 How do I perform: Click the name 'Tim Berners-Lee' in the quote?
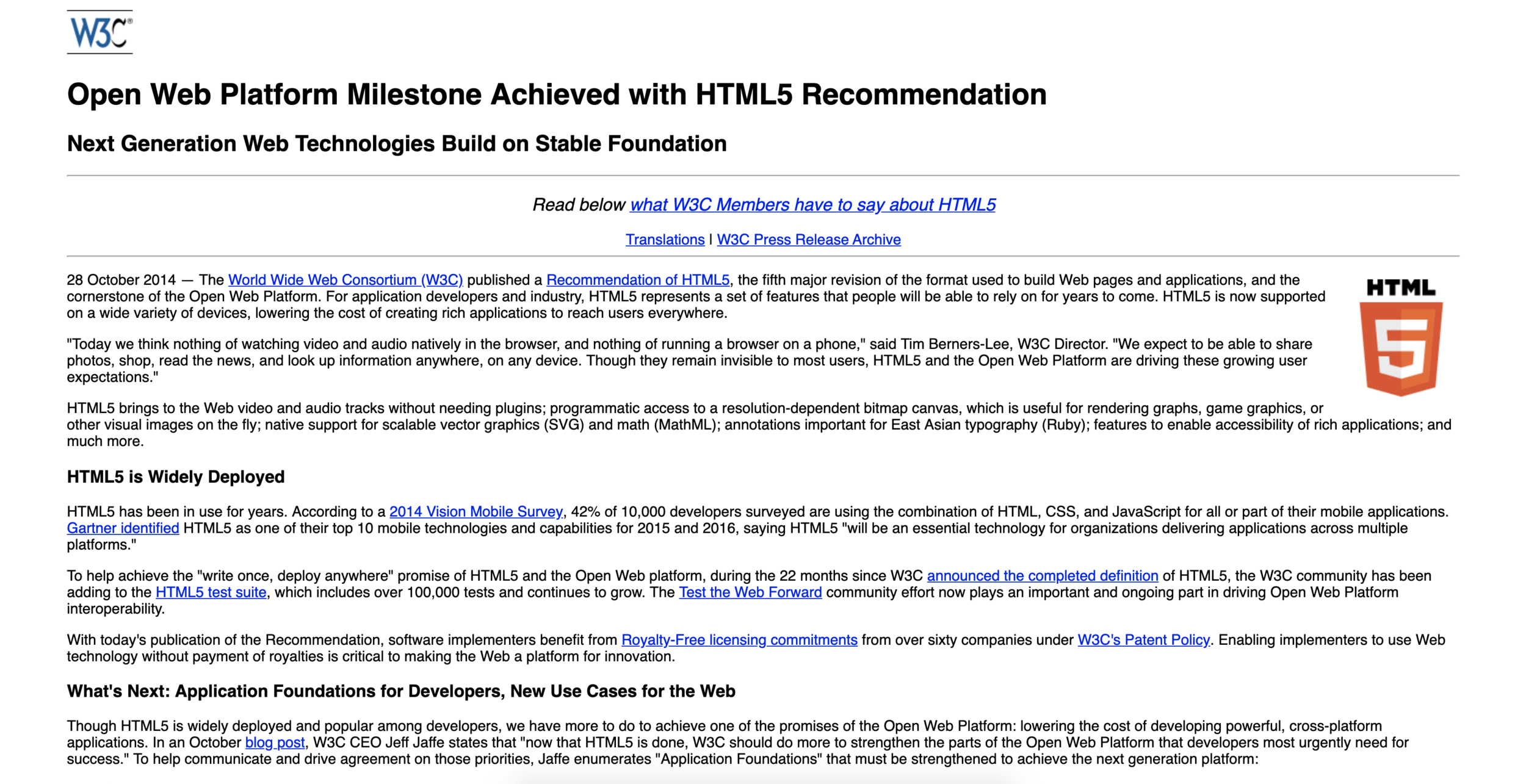coord(955,344)
